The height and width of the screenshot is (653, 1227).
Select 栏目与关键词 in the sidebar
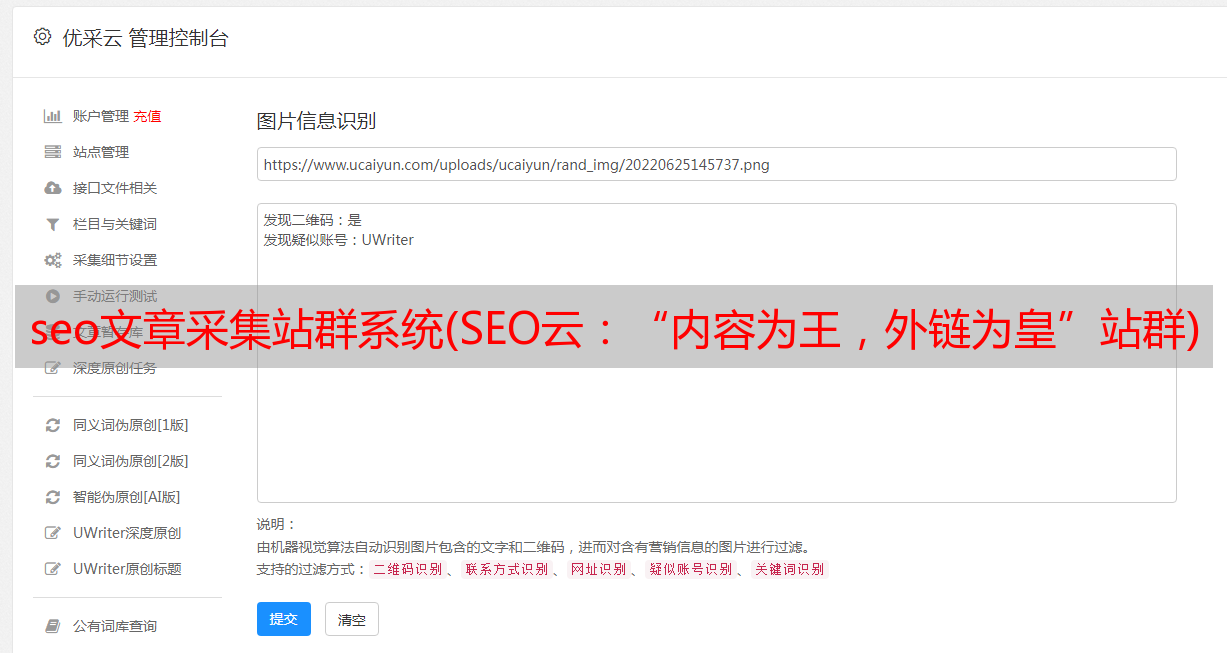click(115, 224)
